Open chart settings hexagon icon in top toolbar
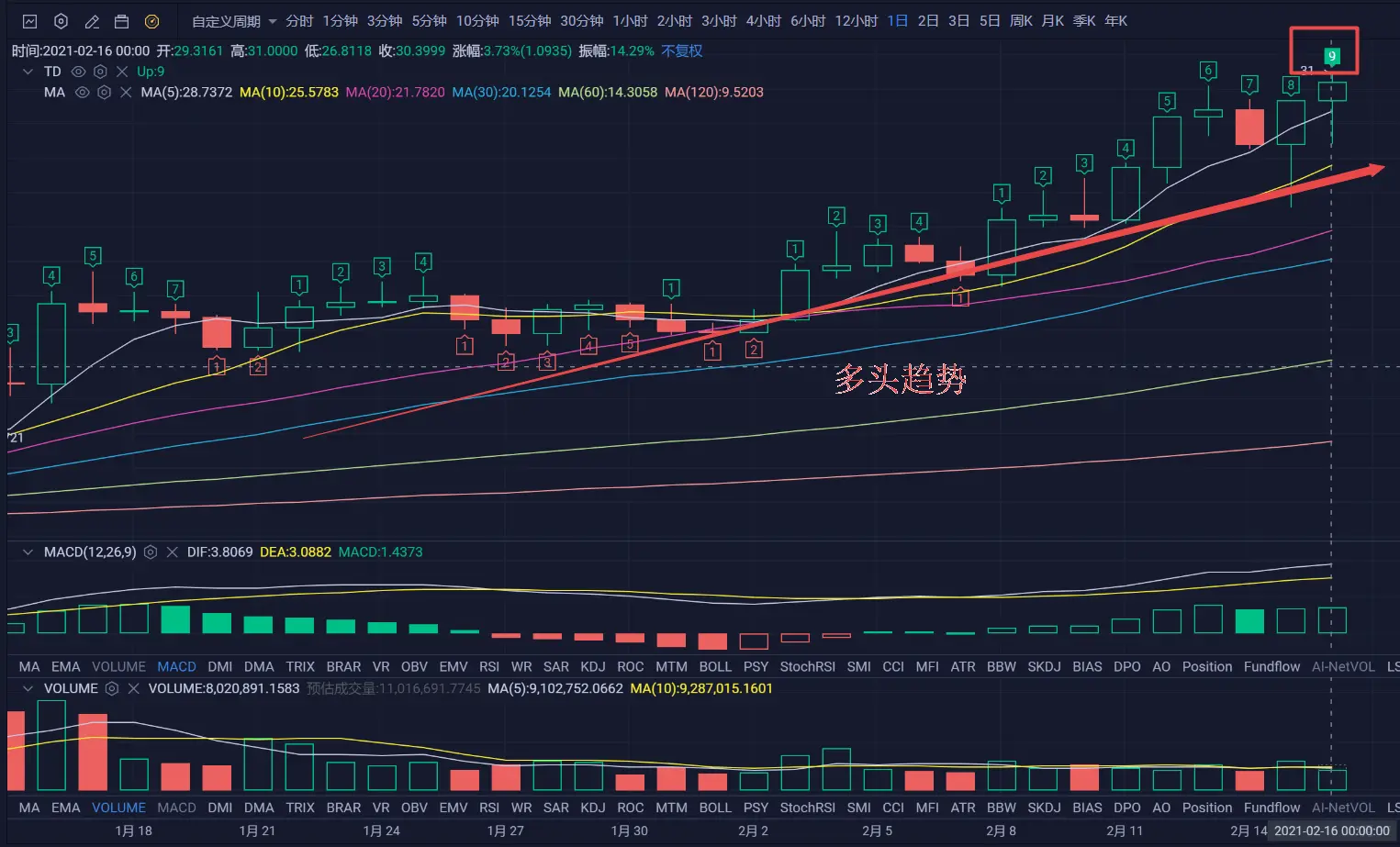Image resolution: width=1400 pixels, height=847 pixels. (61, 21)
